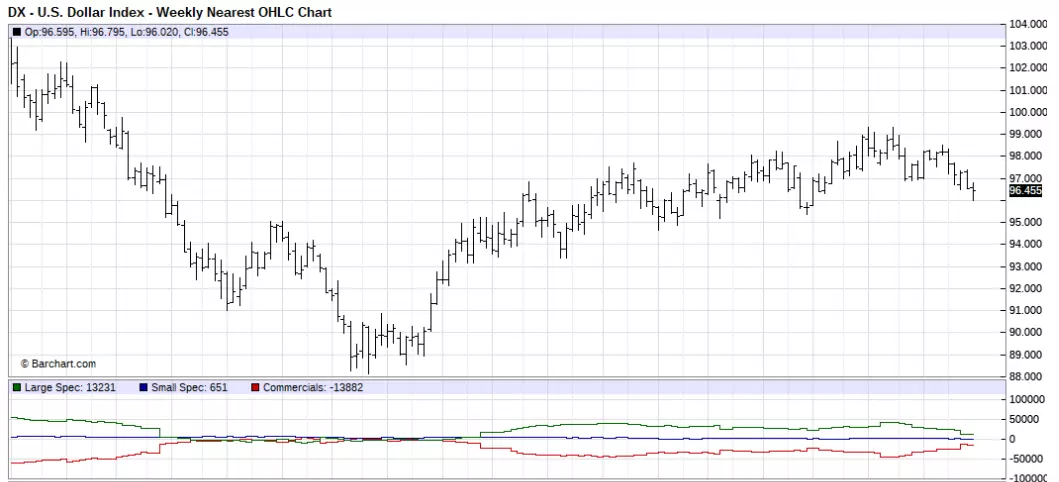Click the -50000 positions axis label
This screenshot has width=1059, height=482.
1027,459
